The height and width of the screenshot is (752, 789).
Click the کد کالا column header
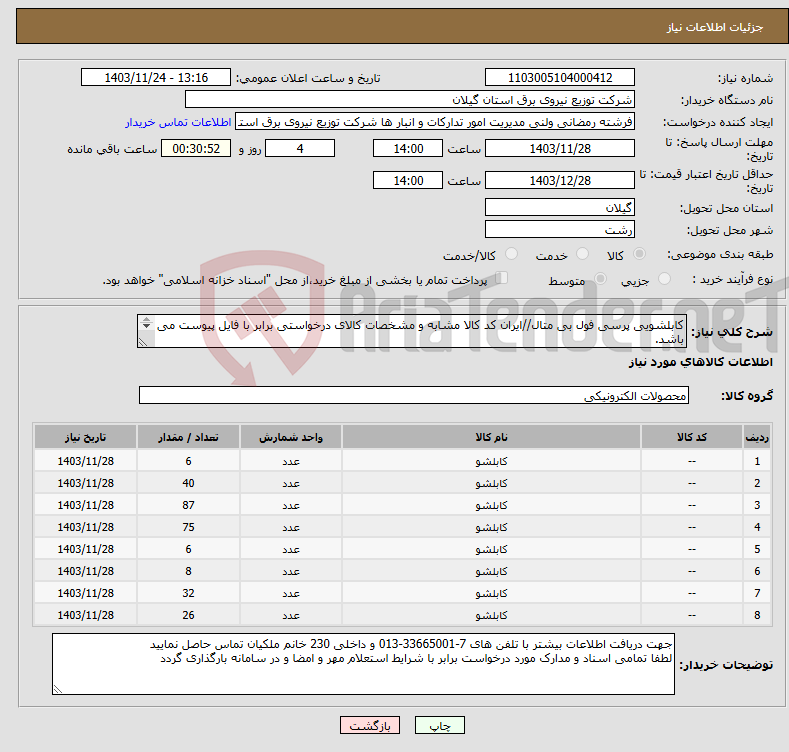tap(691, 437)
